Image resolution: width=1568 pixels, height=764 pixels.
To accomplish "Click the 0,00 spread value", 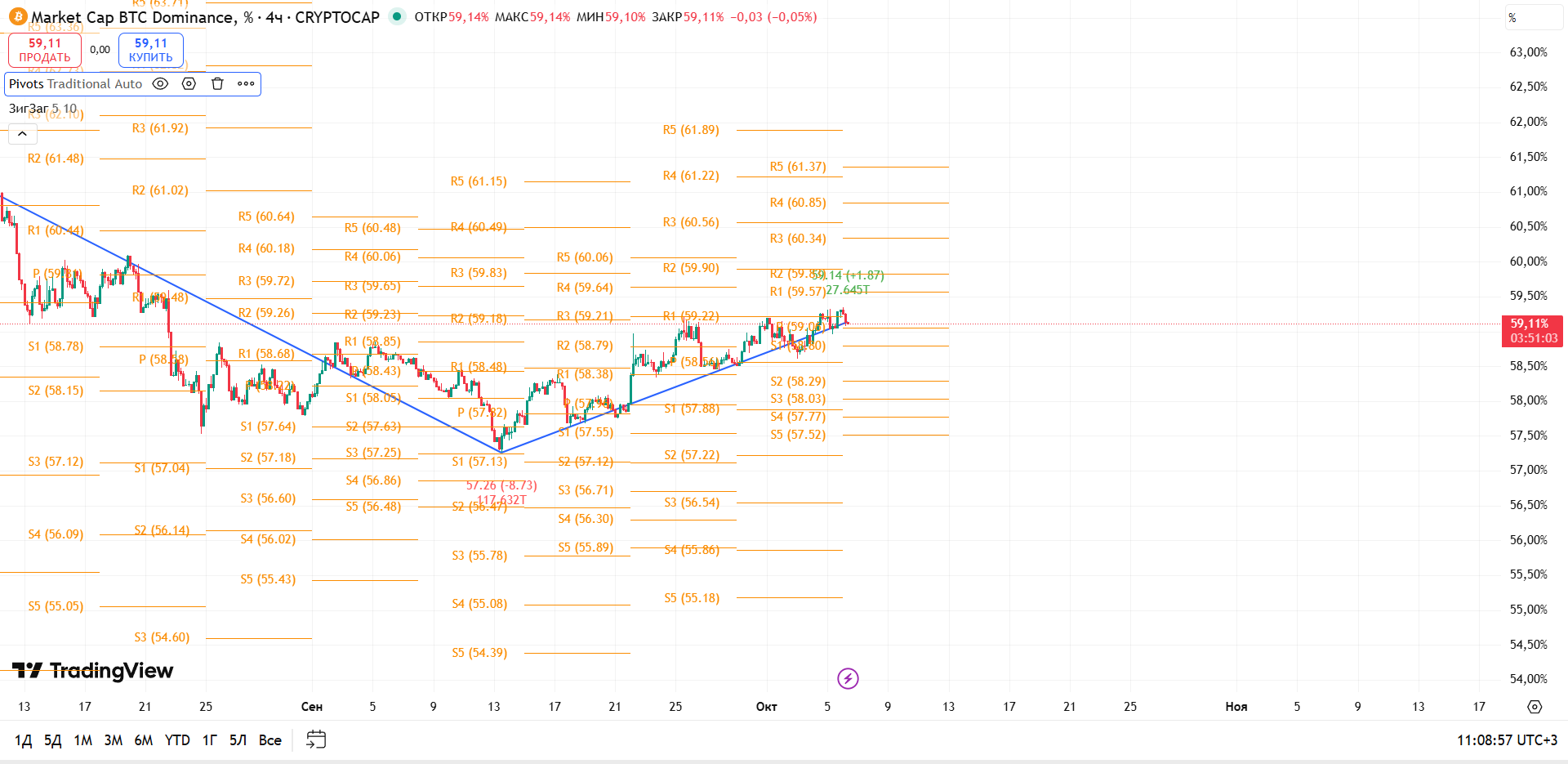I will pyautogui.click(x=100, y=50).
